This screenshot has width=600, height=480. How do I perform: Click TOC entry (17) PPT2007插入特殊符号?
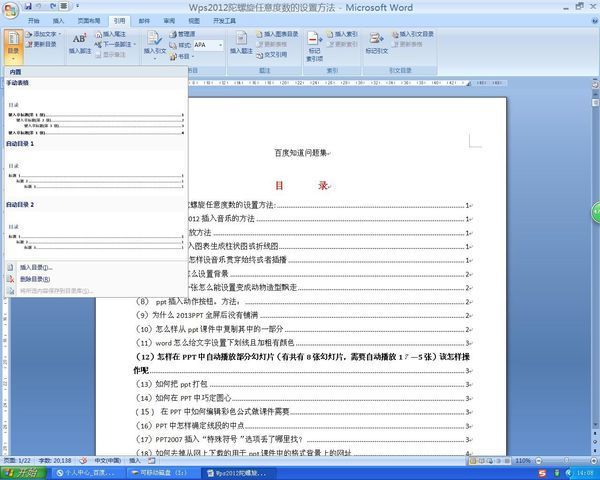pyautogui.click(x=303, y=439)
